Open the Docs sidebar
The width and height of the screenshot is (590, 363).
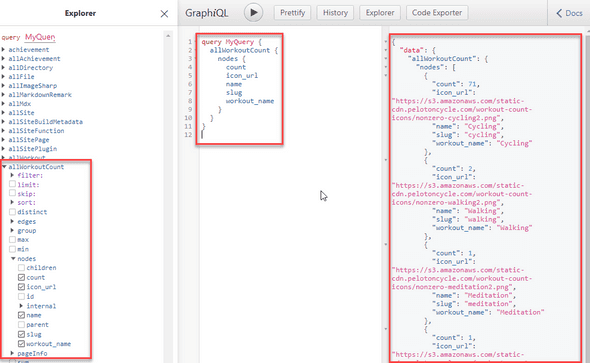click(569, 13)
